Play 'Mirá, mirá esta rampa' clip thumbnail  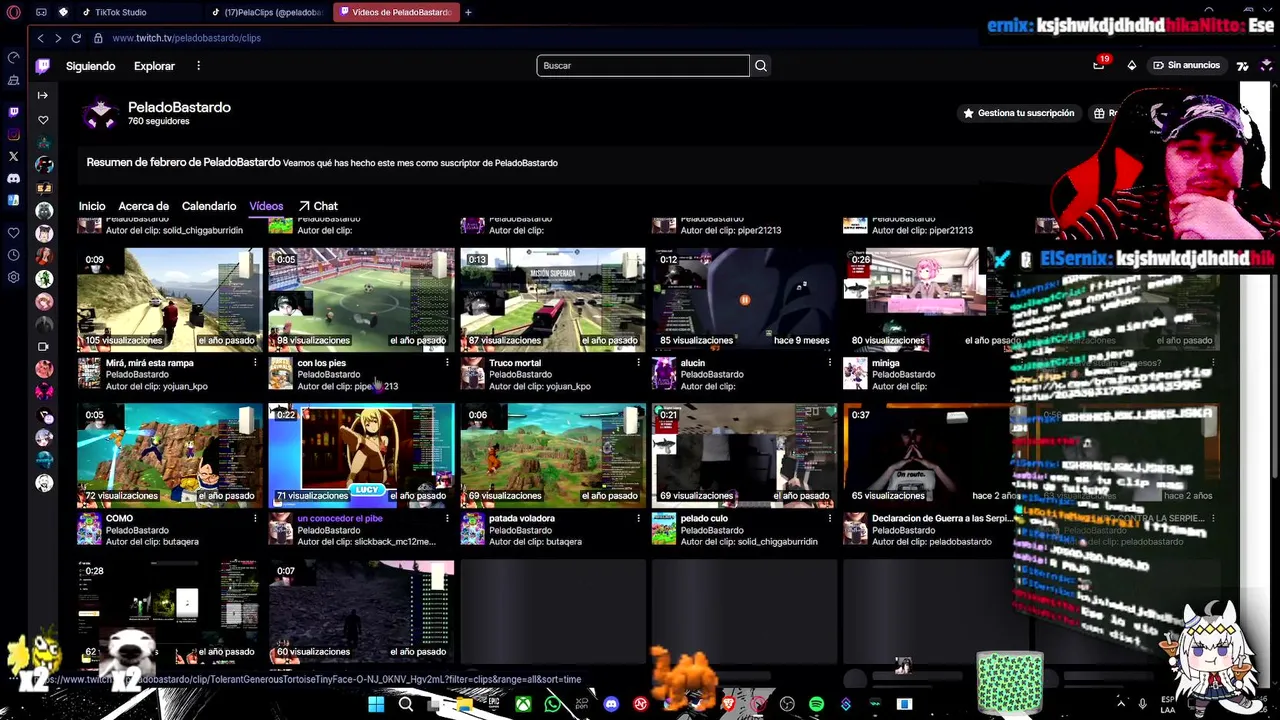(x=170, y=299)
